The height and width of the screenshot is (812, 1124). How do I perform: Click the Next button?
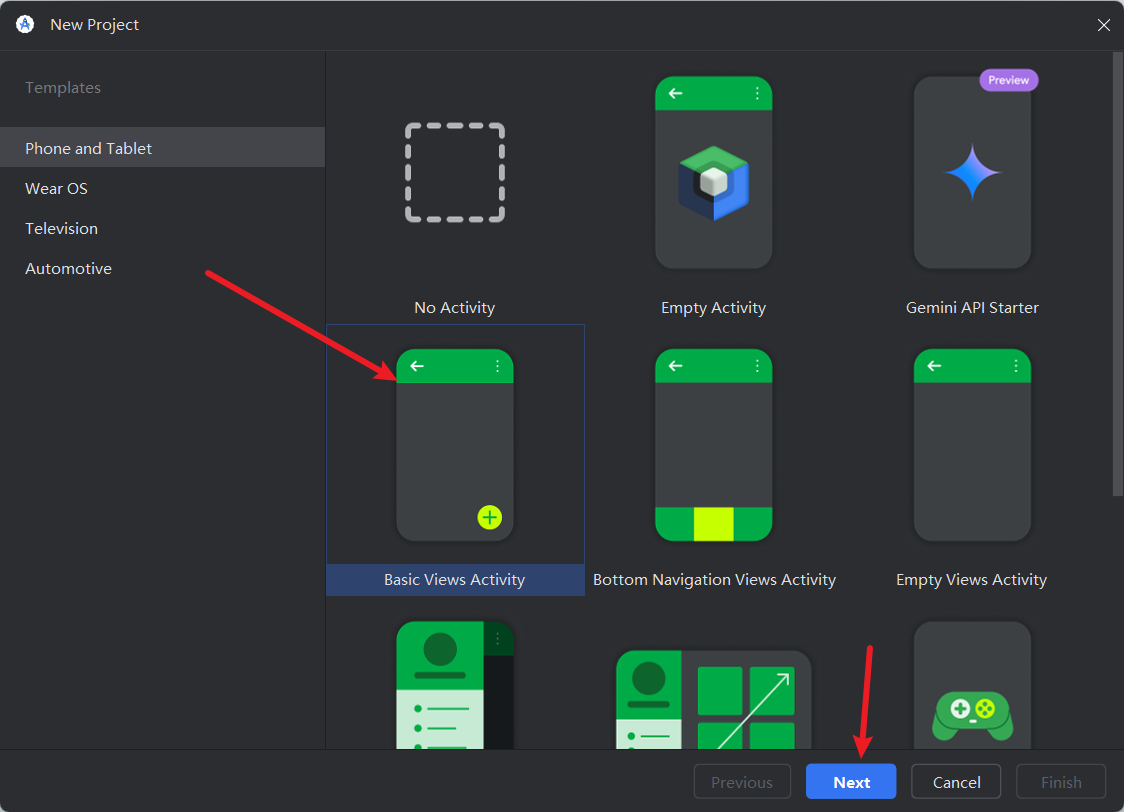tap(851, 781)
